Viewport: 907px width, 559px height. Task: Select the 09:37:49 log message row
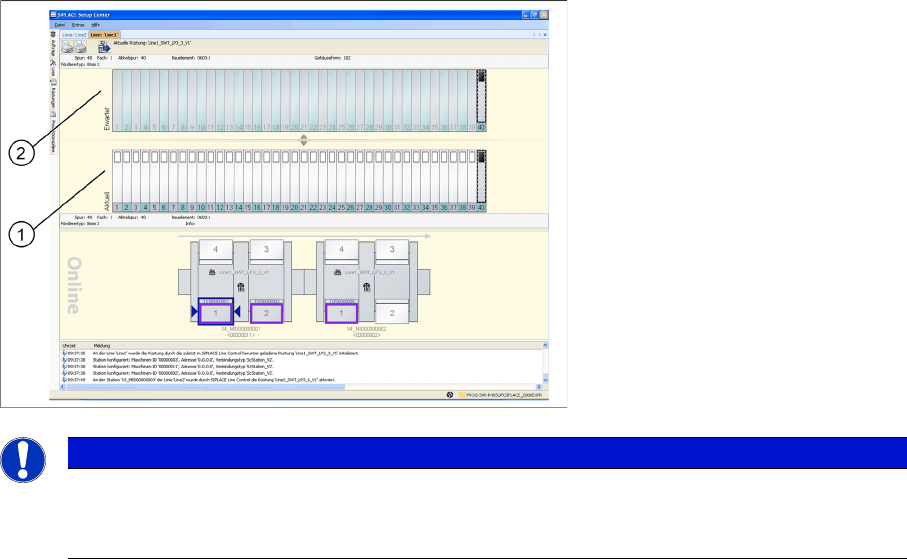(x=301, y=380)
